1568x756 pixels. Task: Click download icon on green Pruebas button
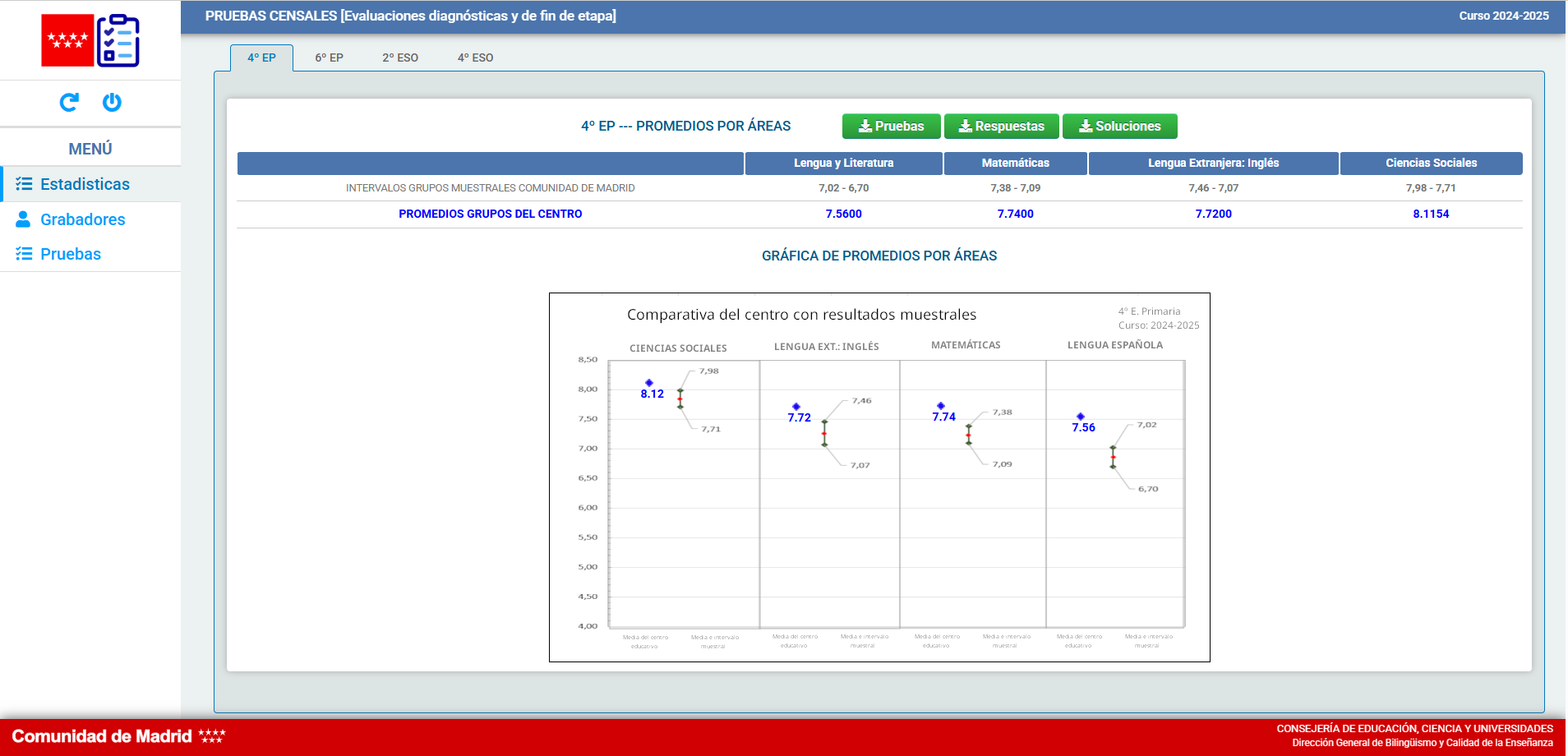pyautogui.click(x=865, y=126)
